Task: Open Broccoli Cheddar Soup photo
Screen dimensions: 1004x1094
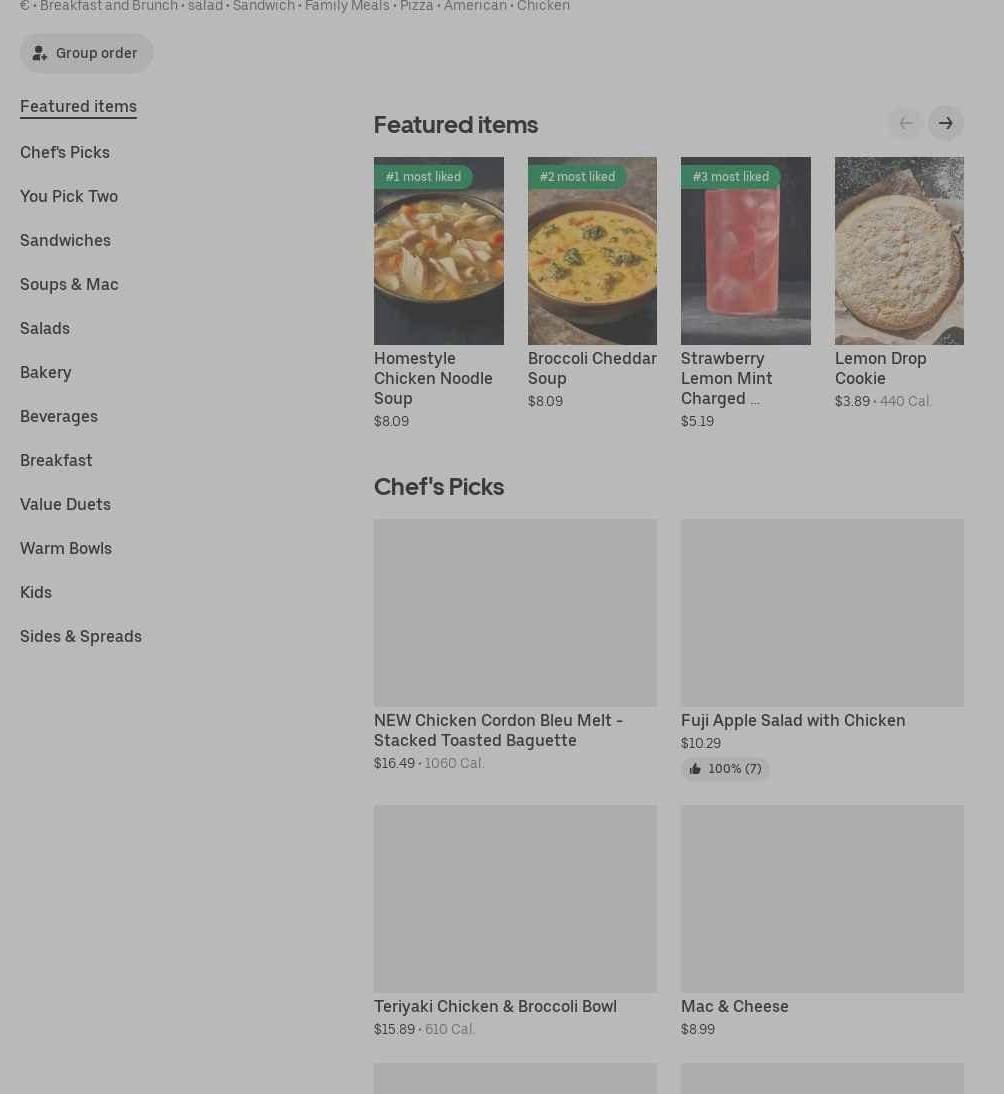Action: [592, 250]
